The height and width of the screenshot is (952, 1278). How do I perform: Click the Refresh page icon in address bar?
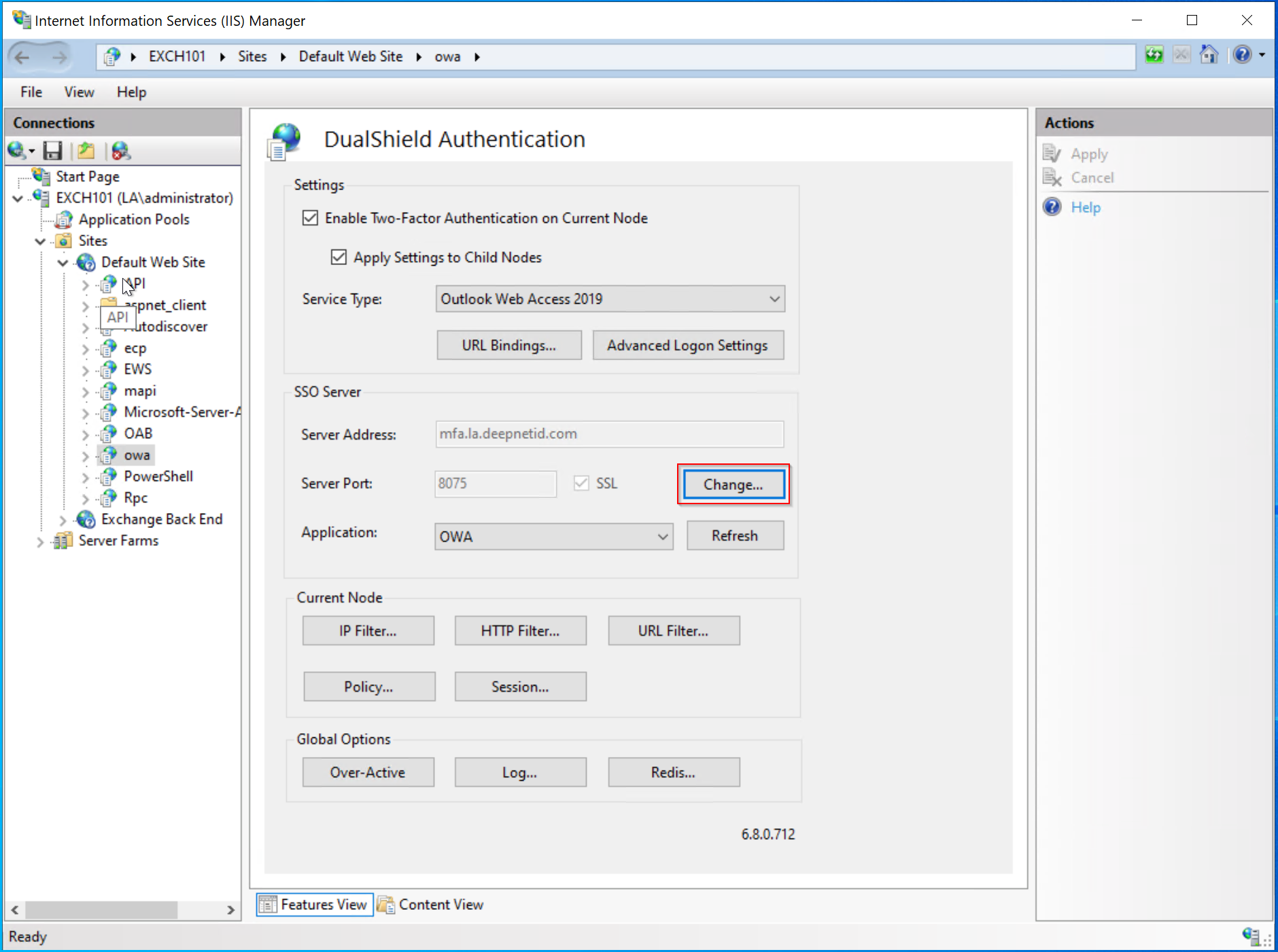pyautogui.click(x=1154, y=55)
